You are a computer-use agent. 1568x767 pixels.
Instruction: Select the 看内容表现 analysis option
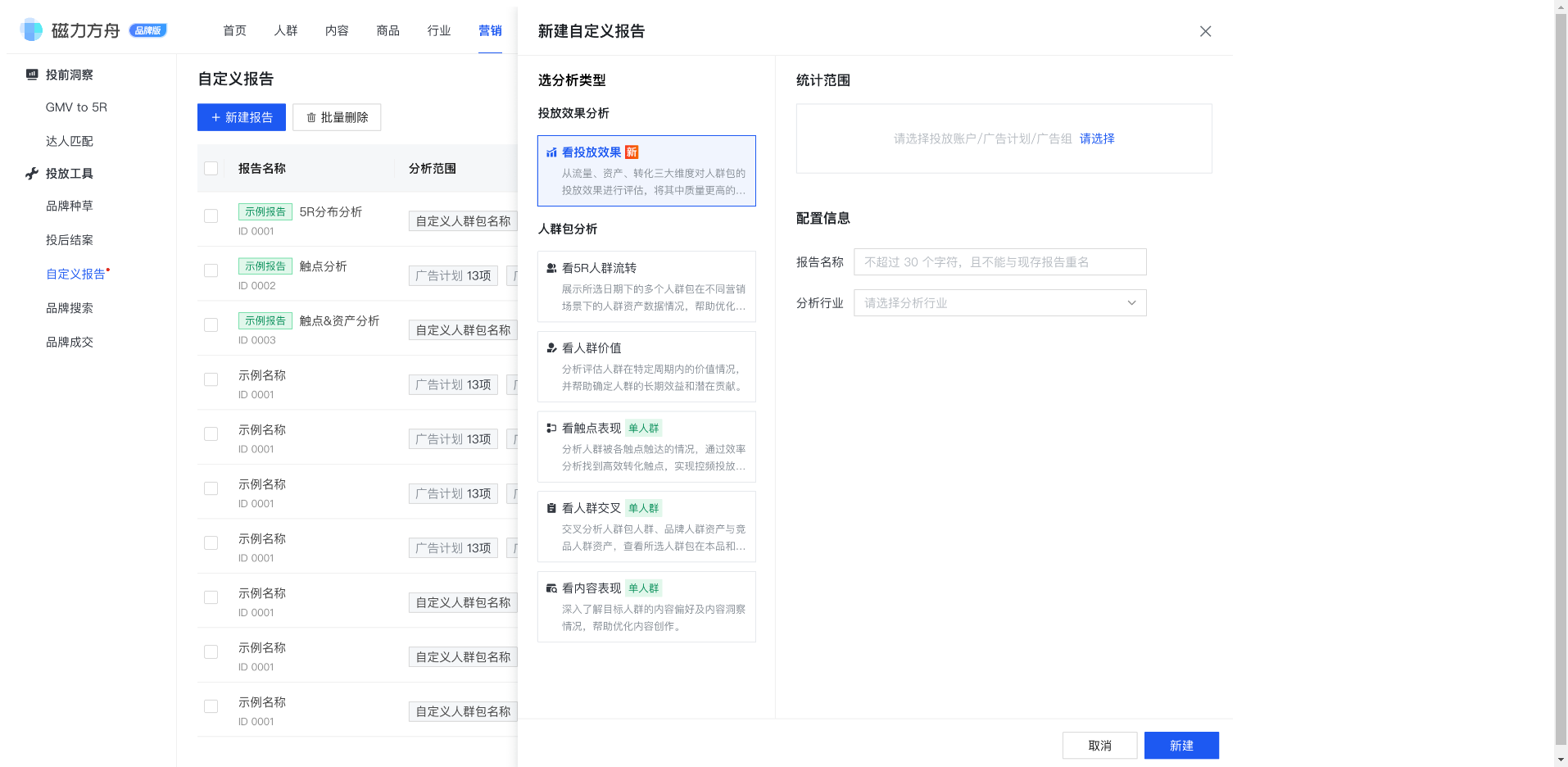click(x=646, y=606)
